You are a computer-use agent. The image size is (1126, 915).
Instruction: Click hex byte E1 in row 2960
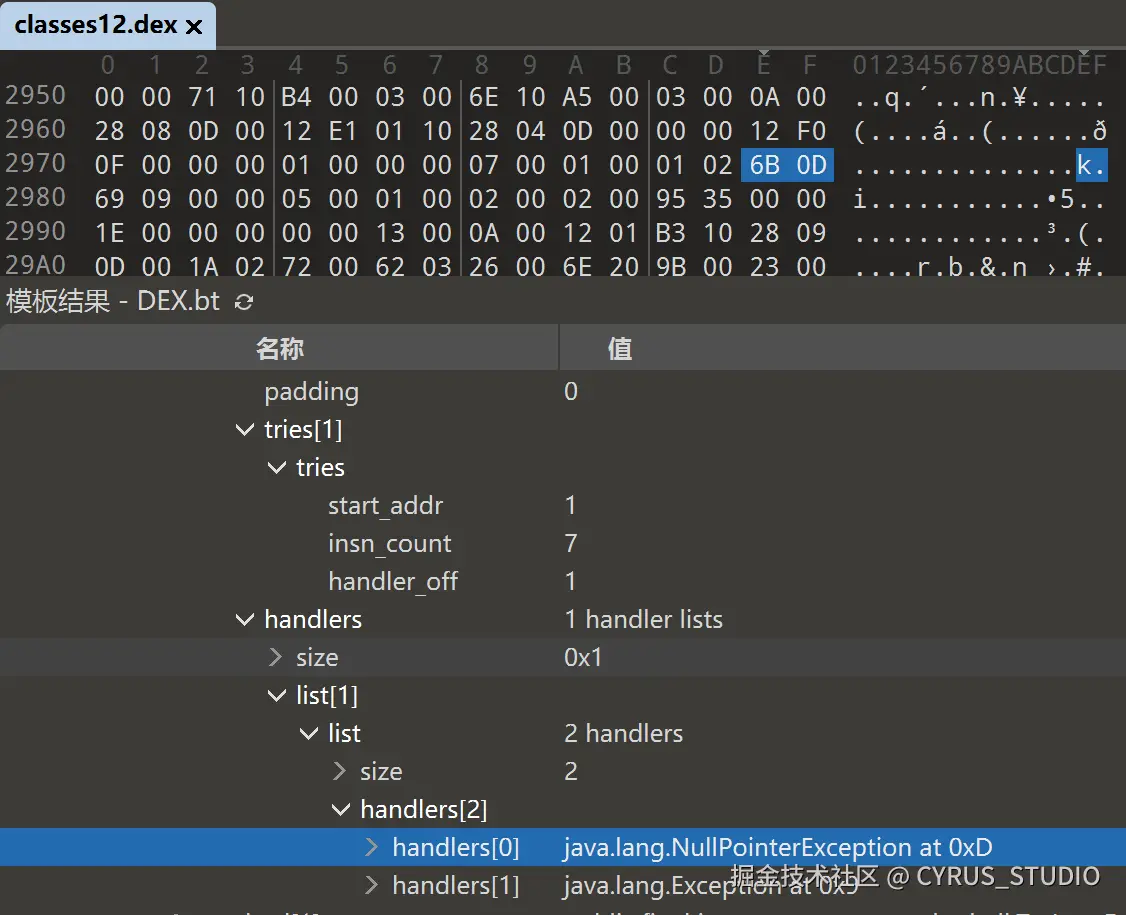343,131
